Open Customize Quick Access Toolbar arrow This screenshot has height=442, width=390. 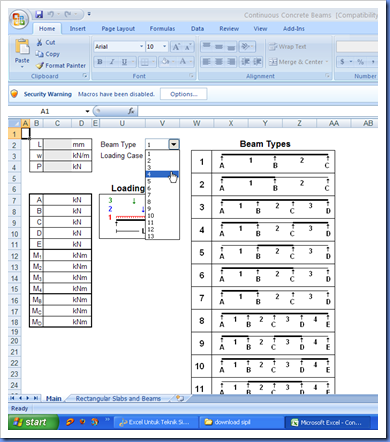pos(89,14)
